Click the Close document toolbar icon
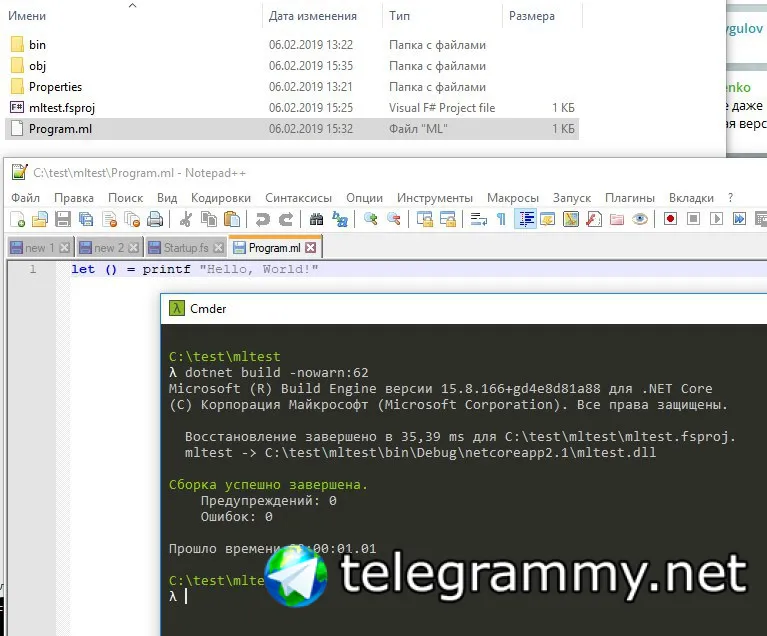 tap(109, 219)
